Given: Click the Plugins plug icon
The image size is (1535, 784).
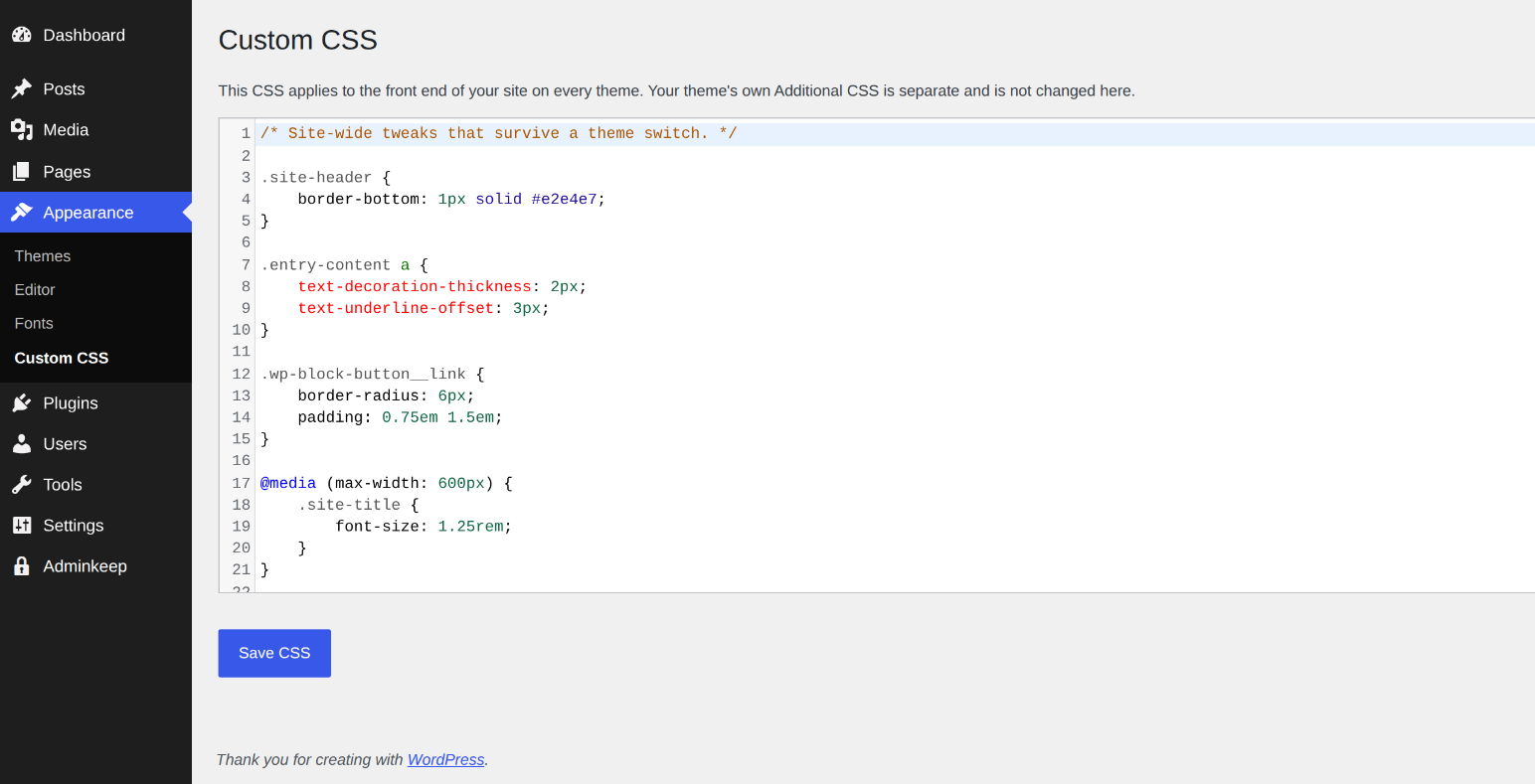Looking at the screenshot, I should point(22,403).
